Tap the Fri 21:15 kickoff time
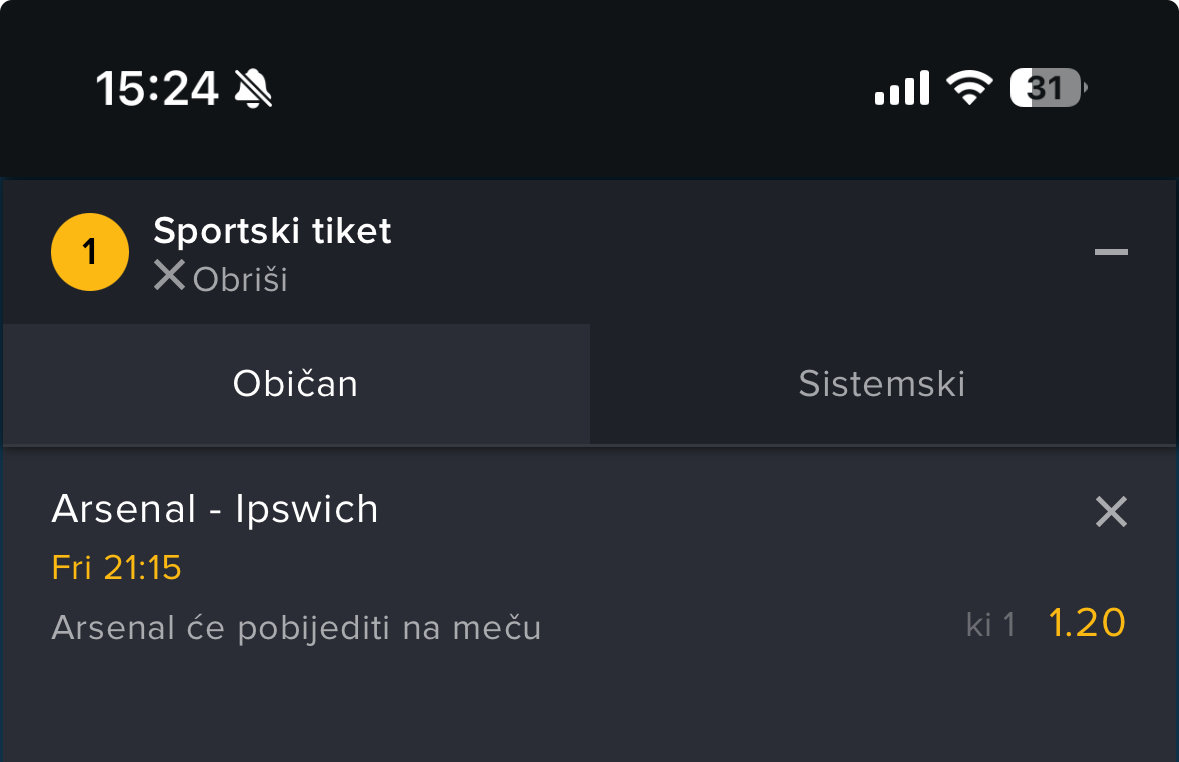Screen dimensions: 1179x762 [x=116, y=568]
